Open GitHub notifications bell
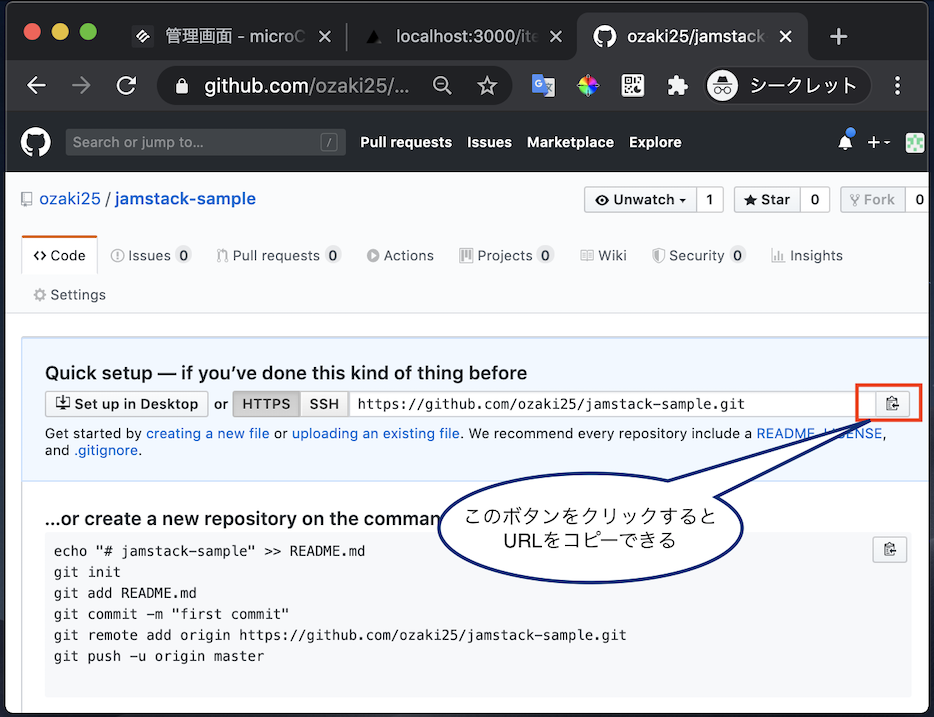The height and width of the screenshot is (717, 934). (845, 142)
